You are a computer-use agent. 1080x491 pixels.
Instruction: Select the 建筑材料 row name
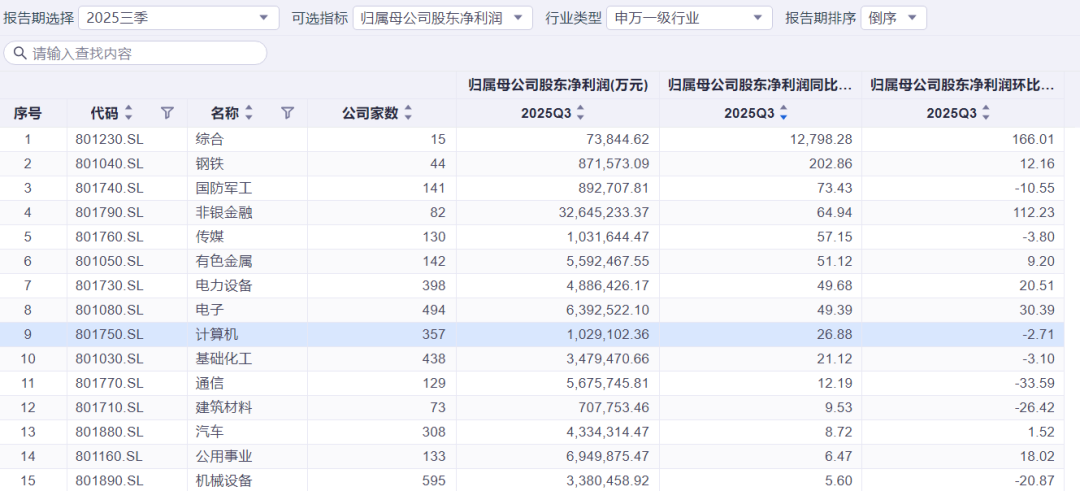pos(224,408)
